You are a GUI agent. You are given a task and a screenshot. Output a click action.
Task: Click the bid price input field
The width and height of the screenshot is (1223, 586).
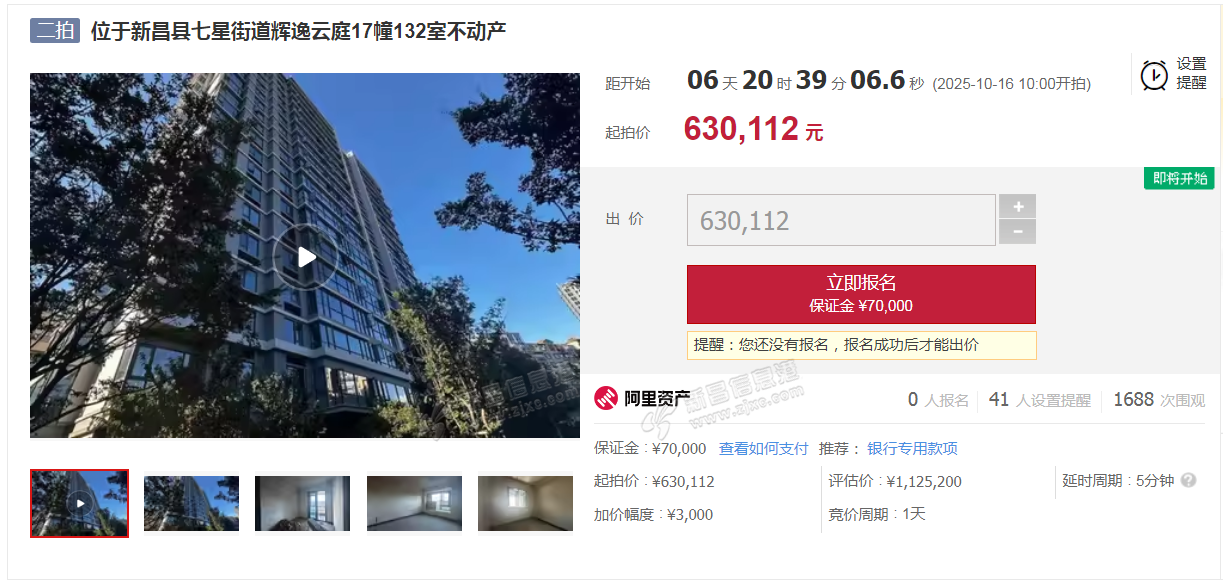pos(841,220)
